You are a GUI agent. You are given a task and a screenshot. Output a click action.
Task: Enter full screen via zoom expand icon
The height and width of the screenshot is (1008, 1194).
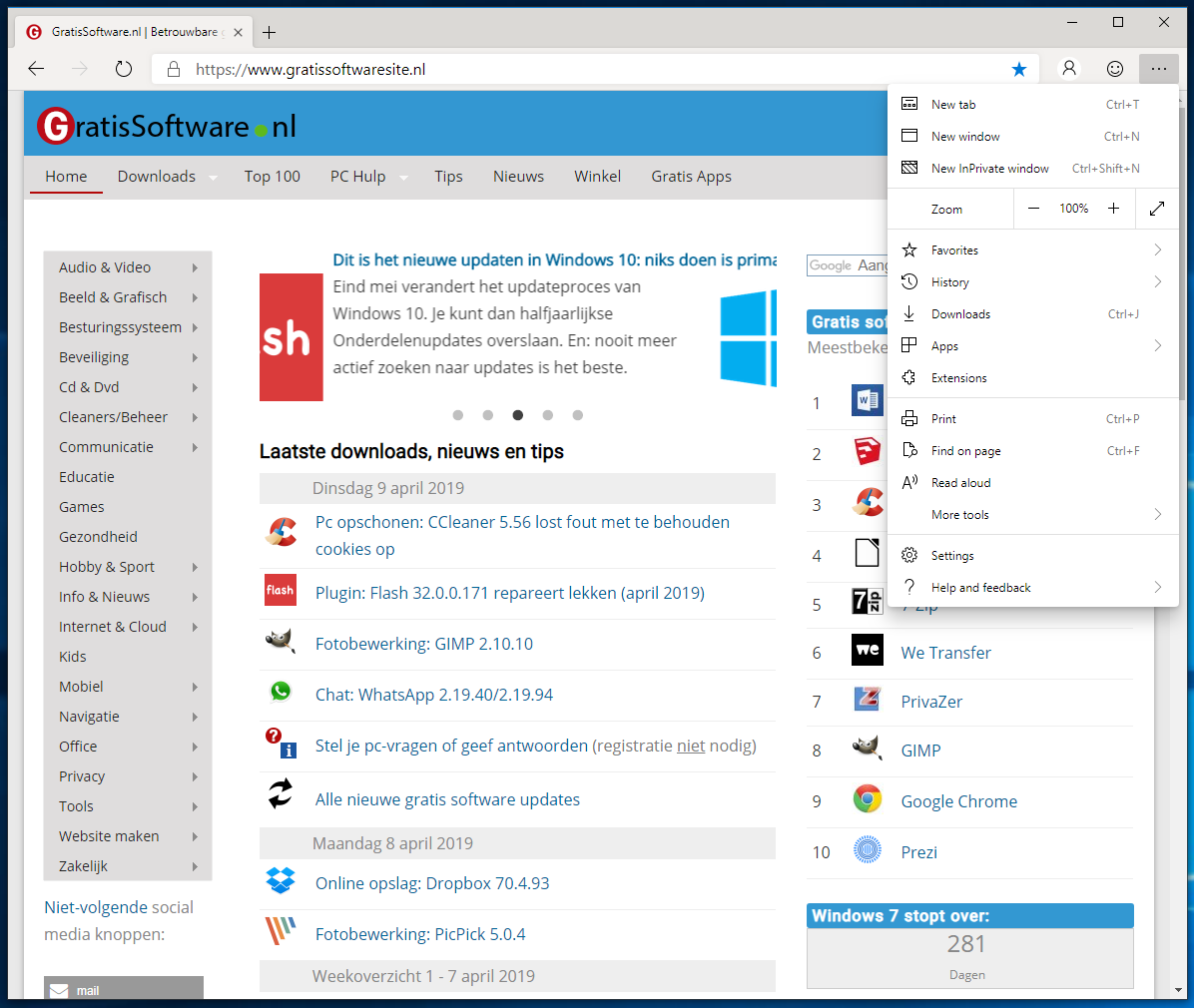click(x=1157, y=209)
